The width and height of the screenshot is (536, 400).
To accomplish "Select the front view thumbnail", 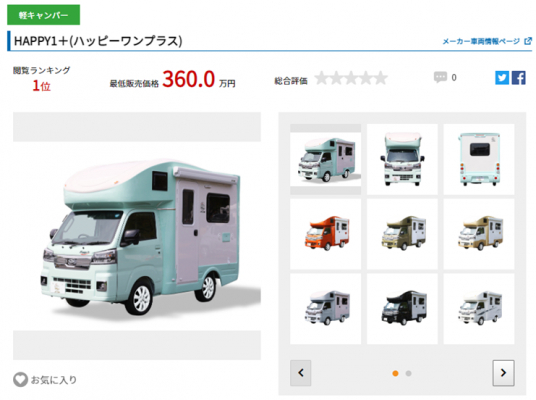I will [402, 159].
